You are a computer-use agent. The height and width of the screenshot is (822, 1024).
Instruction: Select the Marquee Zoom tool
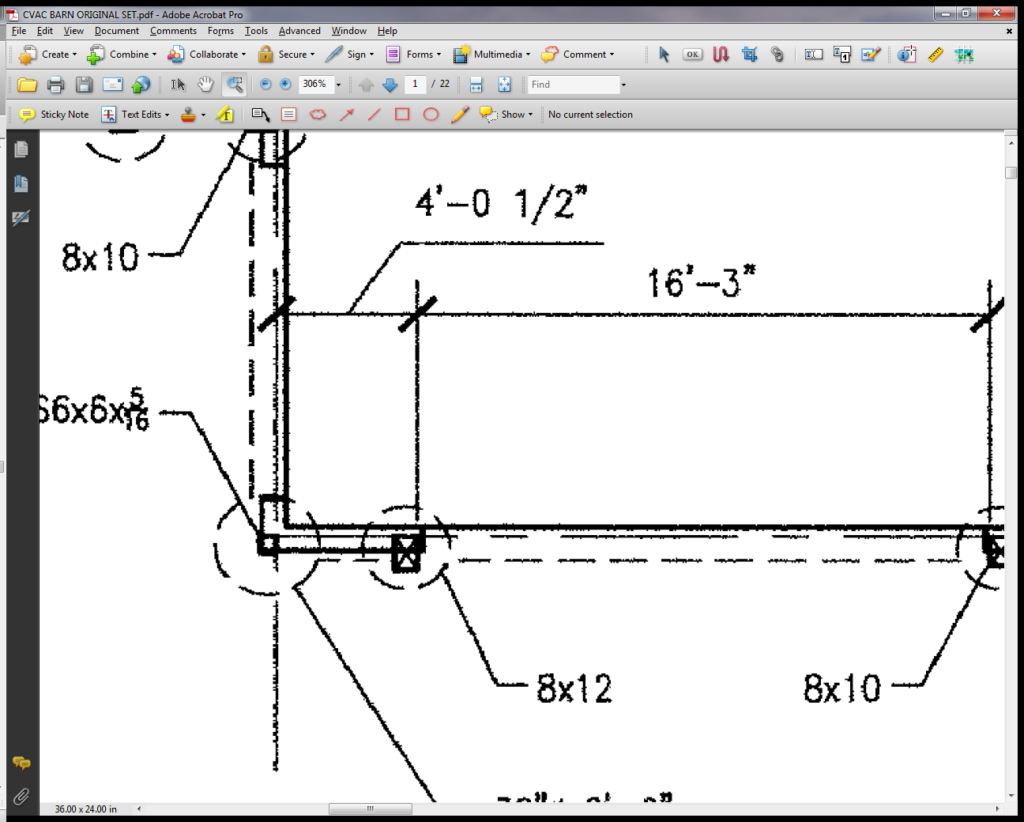coord(234,84)
